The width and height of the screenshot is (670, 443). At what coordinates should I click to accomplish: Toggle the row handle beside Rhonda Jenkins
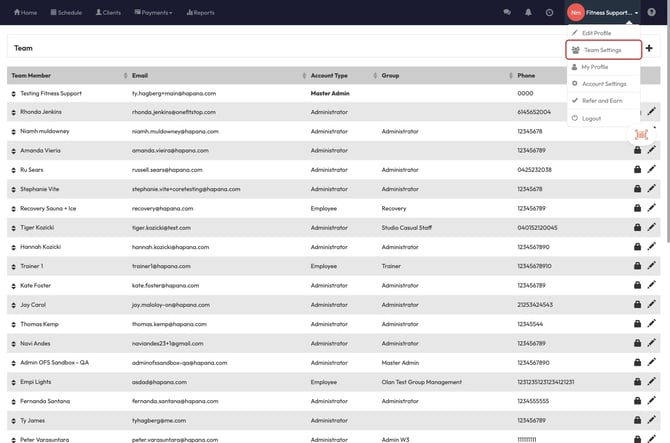coord(14,112)
